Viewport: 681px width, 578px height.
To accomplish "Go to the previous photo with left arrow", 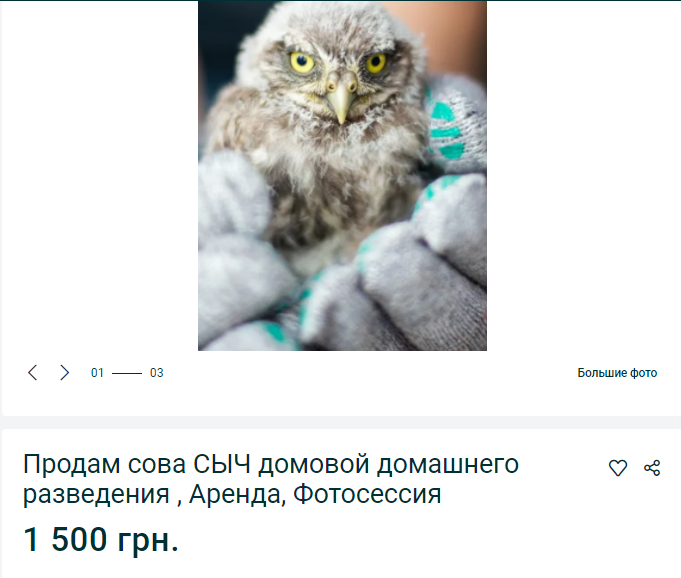I will [33, 373].
